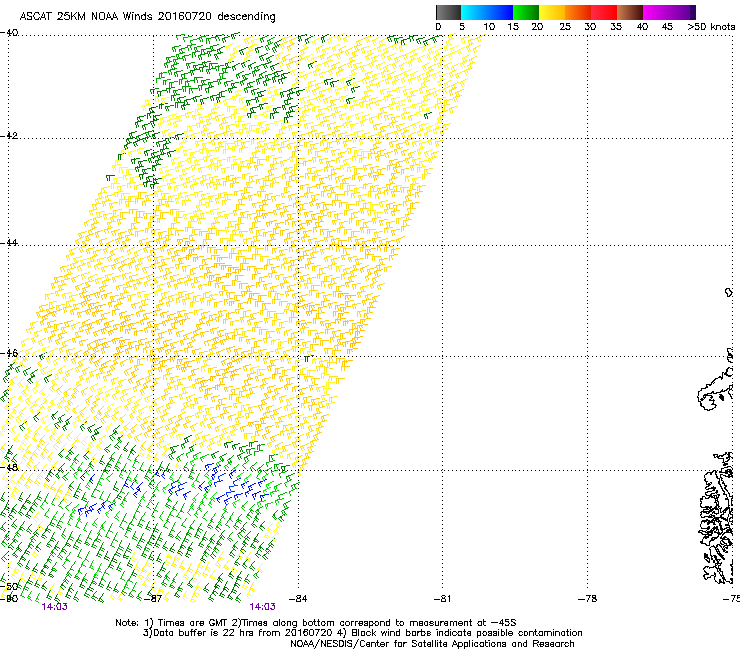The height and width of the screenshot is (650, 740).
Task: Select the '15' knots legend label
Action: (513, 27)
